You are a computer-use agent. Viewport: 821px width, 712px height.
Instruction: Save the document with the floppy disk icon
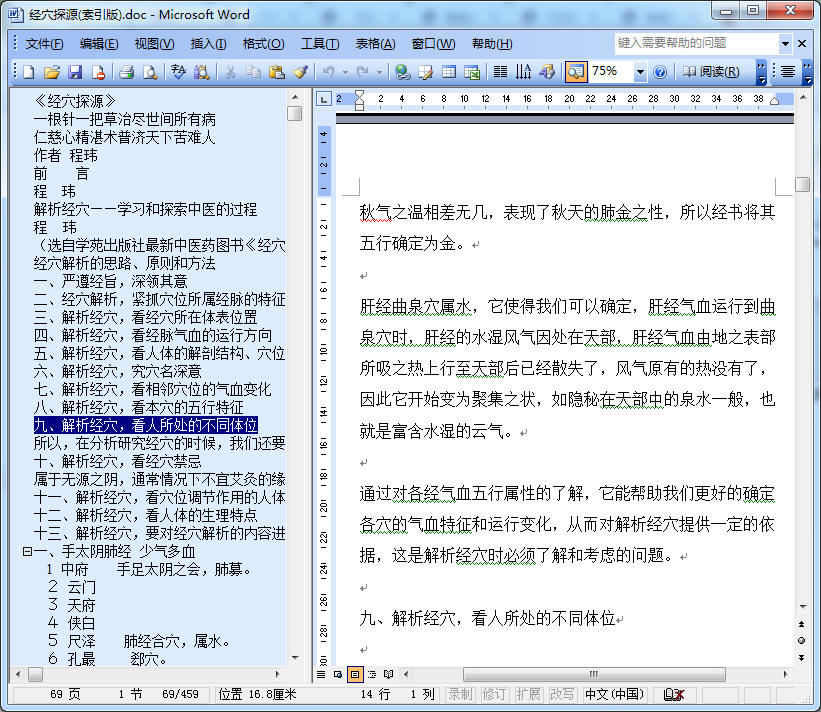[75, 72]
